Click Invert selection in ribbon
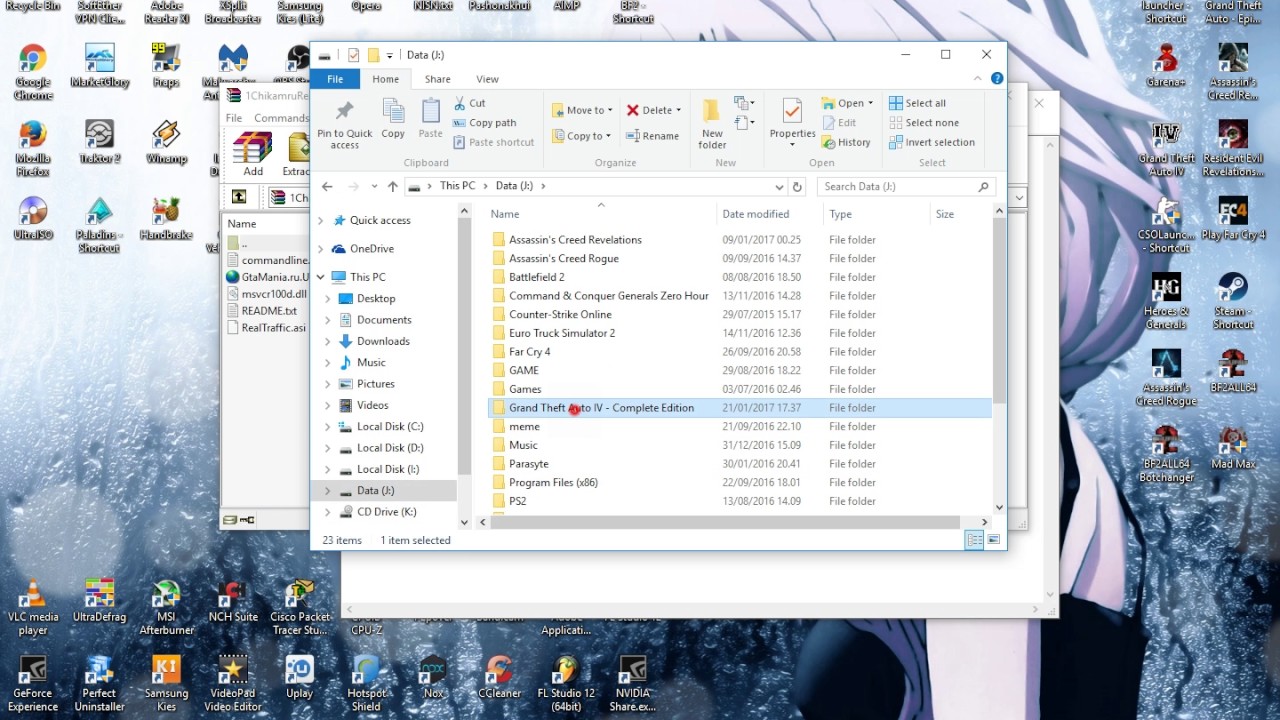Screen dimensions: 1280x720 pos(932,142)
